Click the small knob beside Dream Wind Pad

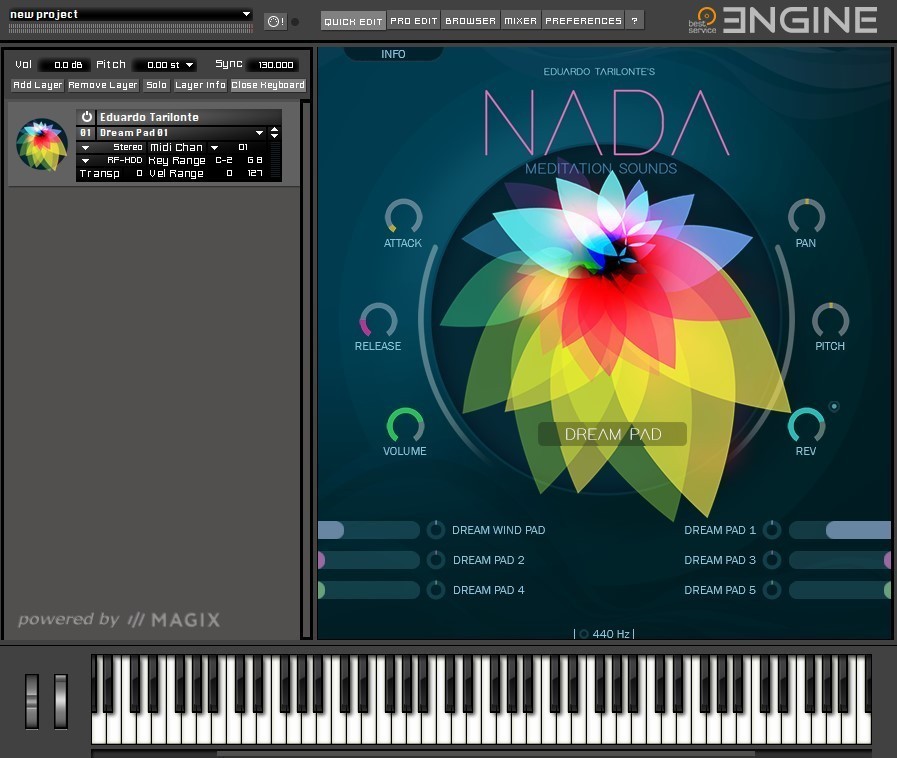point(436,530)
